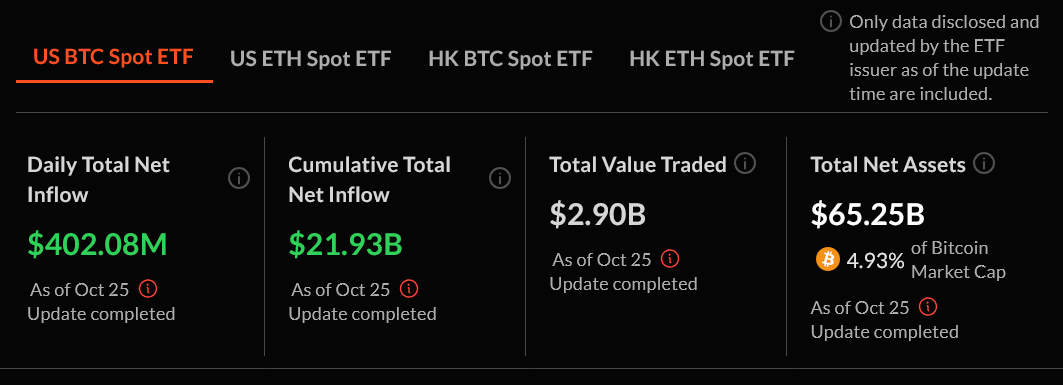Image resolution: width=1063 pixels, height=385 pixels.
Task: Switch to the HK ETH Spot ETF tab
Action: pos(712,58)
